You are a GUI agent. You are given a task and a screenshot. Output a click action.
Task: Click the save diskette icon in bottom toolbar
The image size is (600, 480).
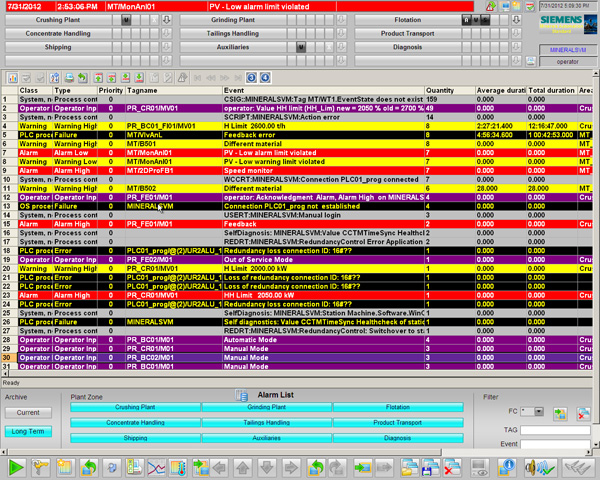pos(427,467)
